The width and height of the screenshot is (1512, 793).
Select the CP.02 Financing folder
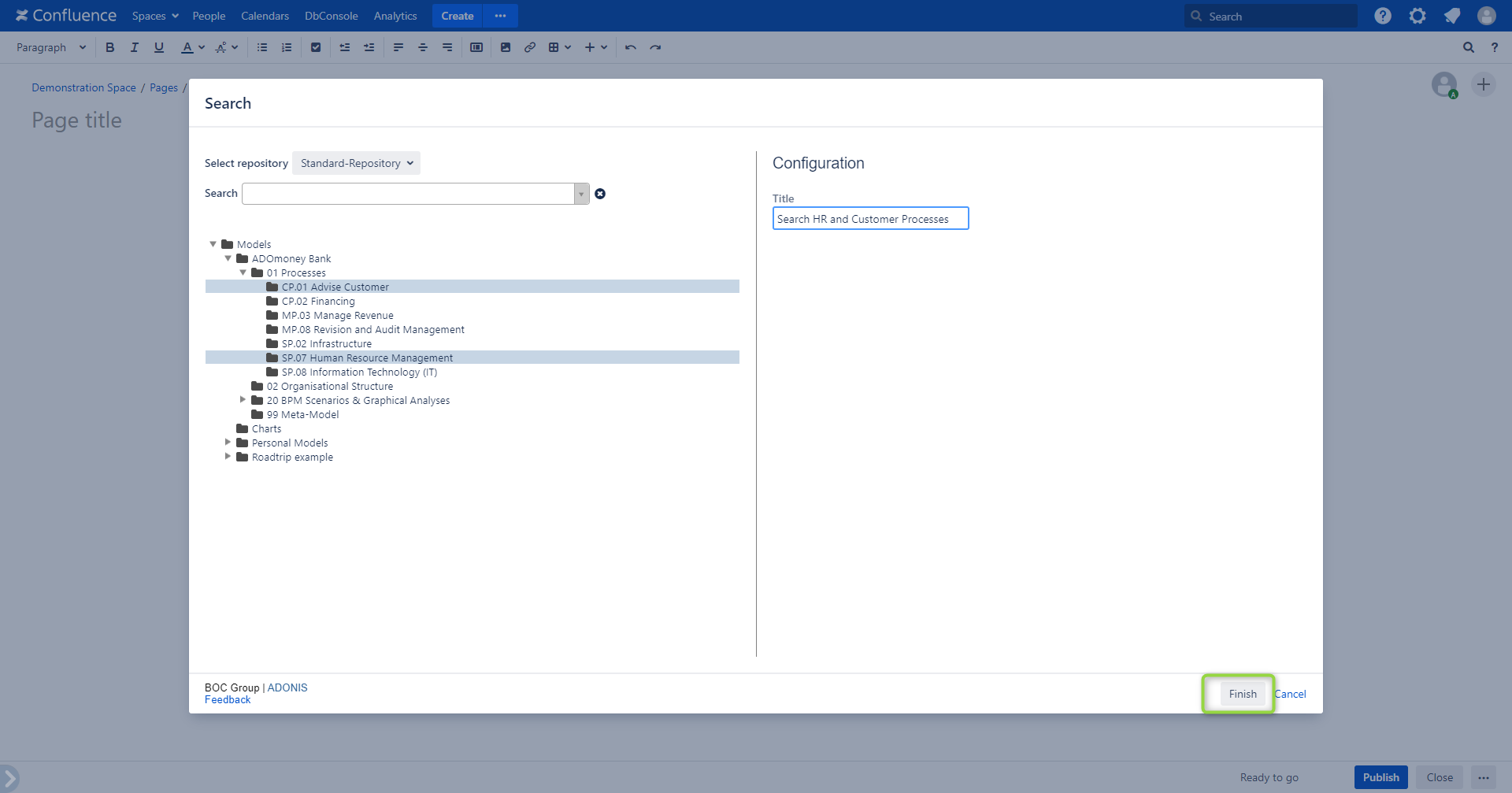tap(318, 301)
